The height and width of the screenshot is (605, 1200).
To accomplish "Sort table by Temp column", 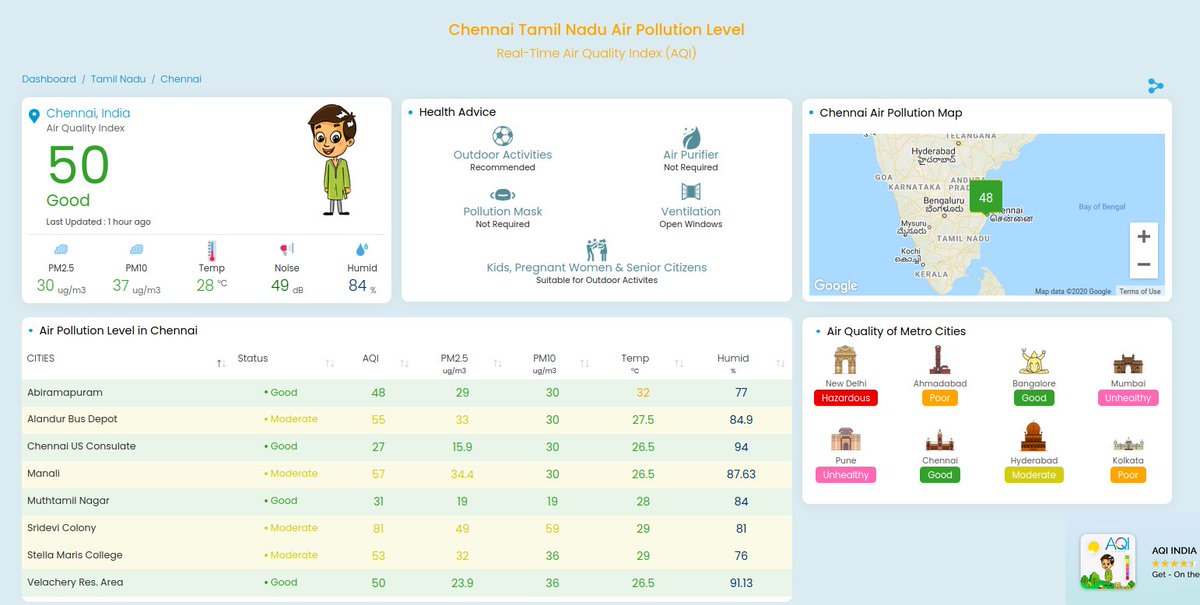I will point(679,364).
